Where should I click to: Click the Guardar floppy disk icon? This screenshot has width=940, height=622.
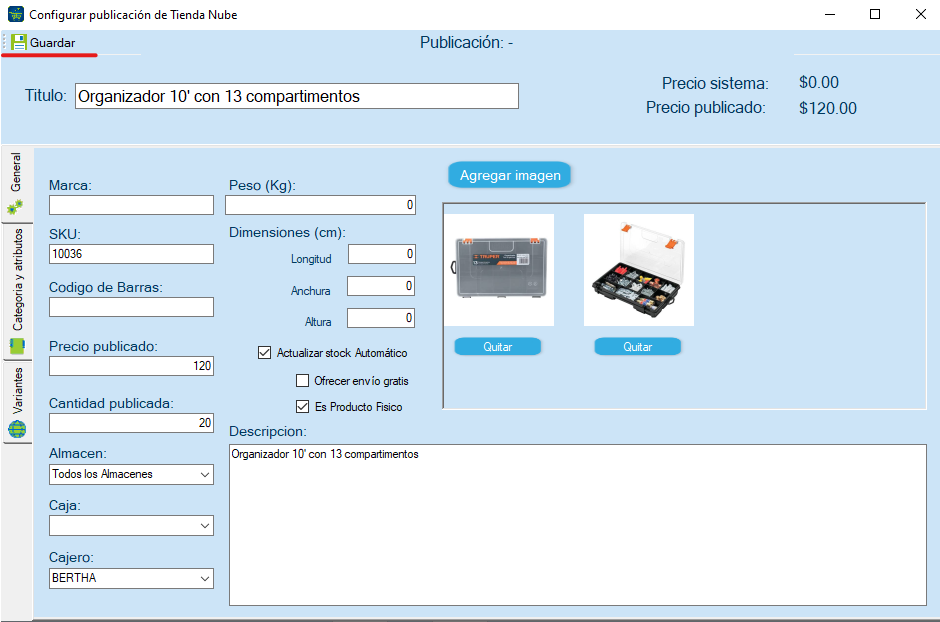point(19,43)
